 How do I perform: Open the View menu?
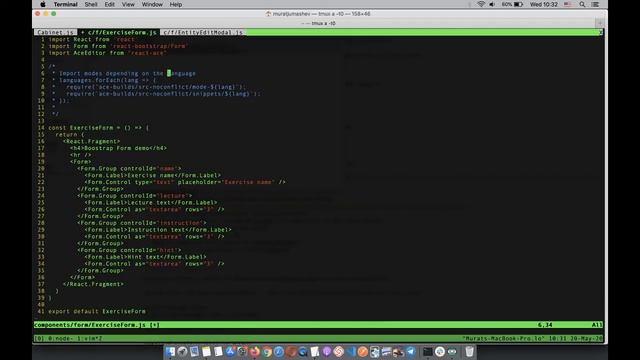pos(128,4)
